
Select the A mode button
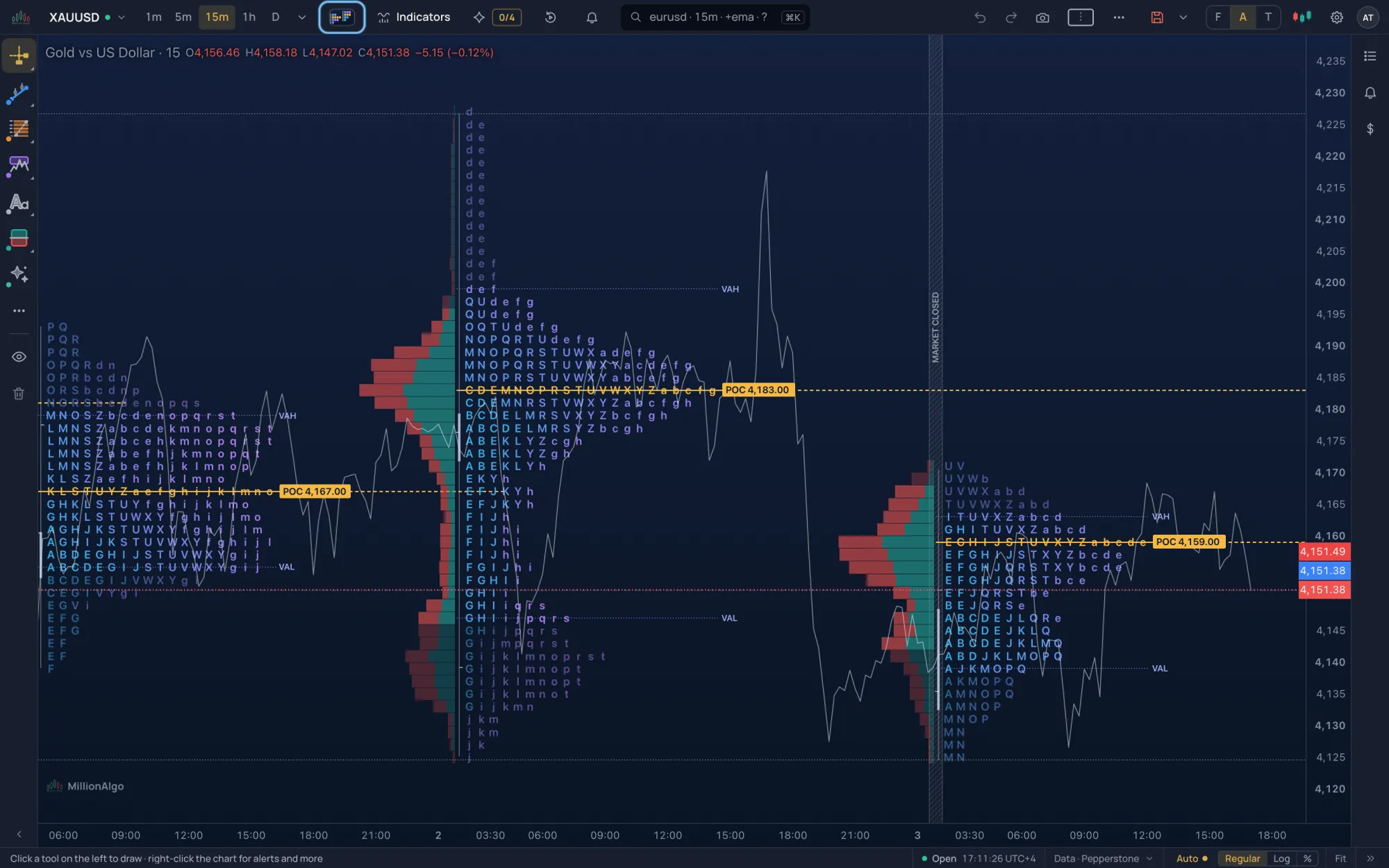tap(1242, 17)
